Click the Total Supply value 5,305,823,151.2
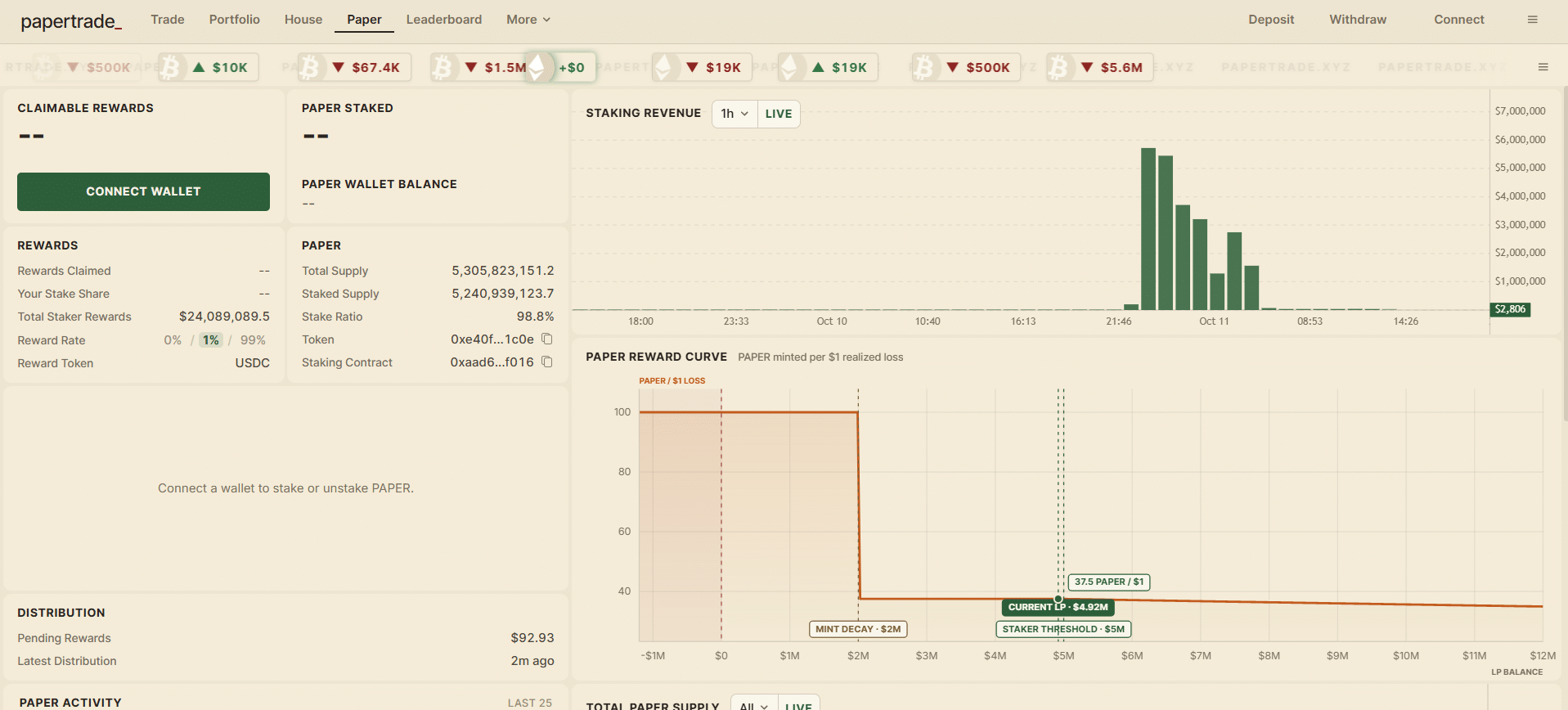Viewport: 1568px width, 710px height. [503, 271]
